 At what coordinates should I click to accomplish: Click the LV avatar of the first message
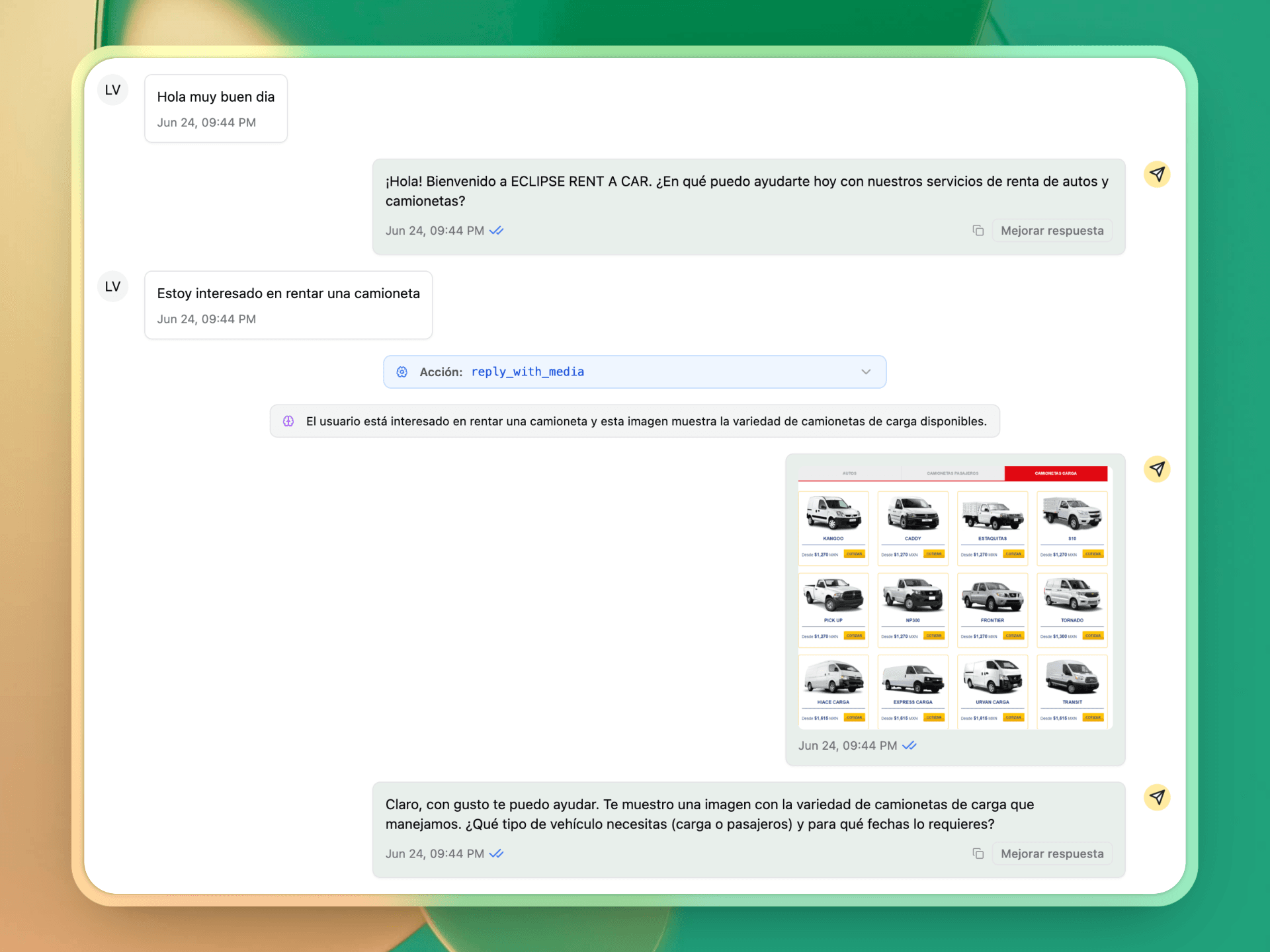pyautogui.click(x=112, y=90)
